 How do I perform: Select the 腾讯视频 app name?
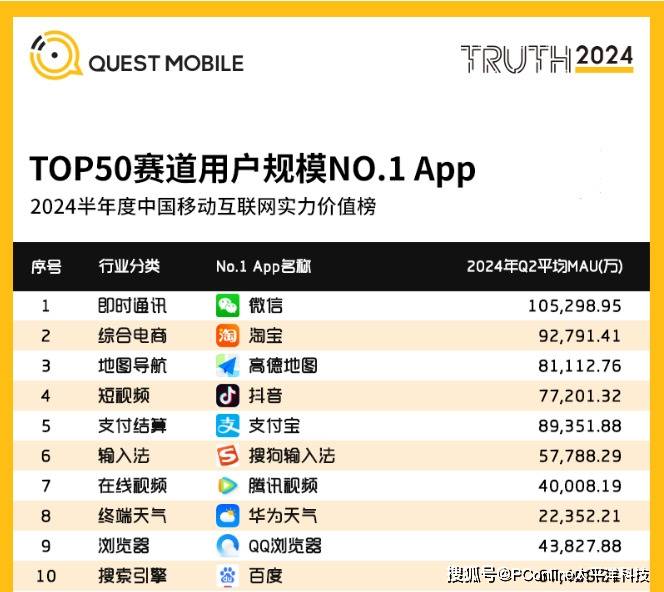(x=283, y=486)
